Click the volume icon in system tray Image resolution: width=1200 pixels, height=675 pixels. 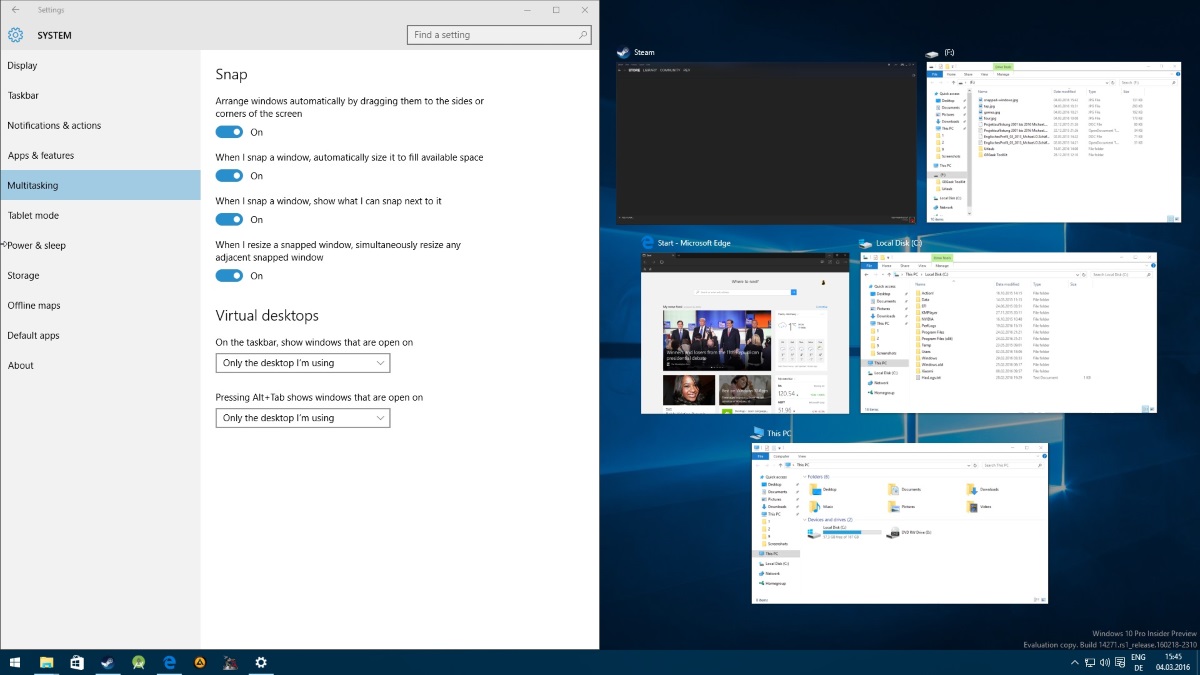pyautogui.click(x=1104, y=662)
